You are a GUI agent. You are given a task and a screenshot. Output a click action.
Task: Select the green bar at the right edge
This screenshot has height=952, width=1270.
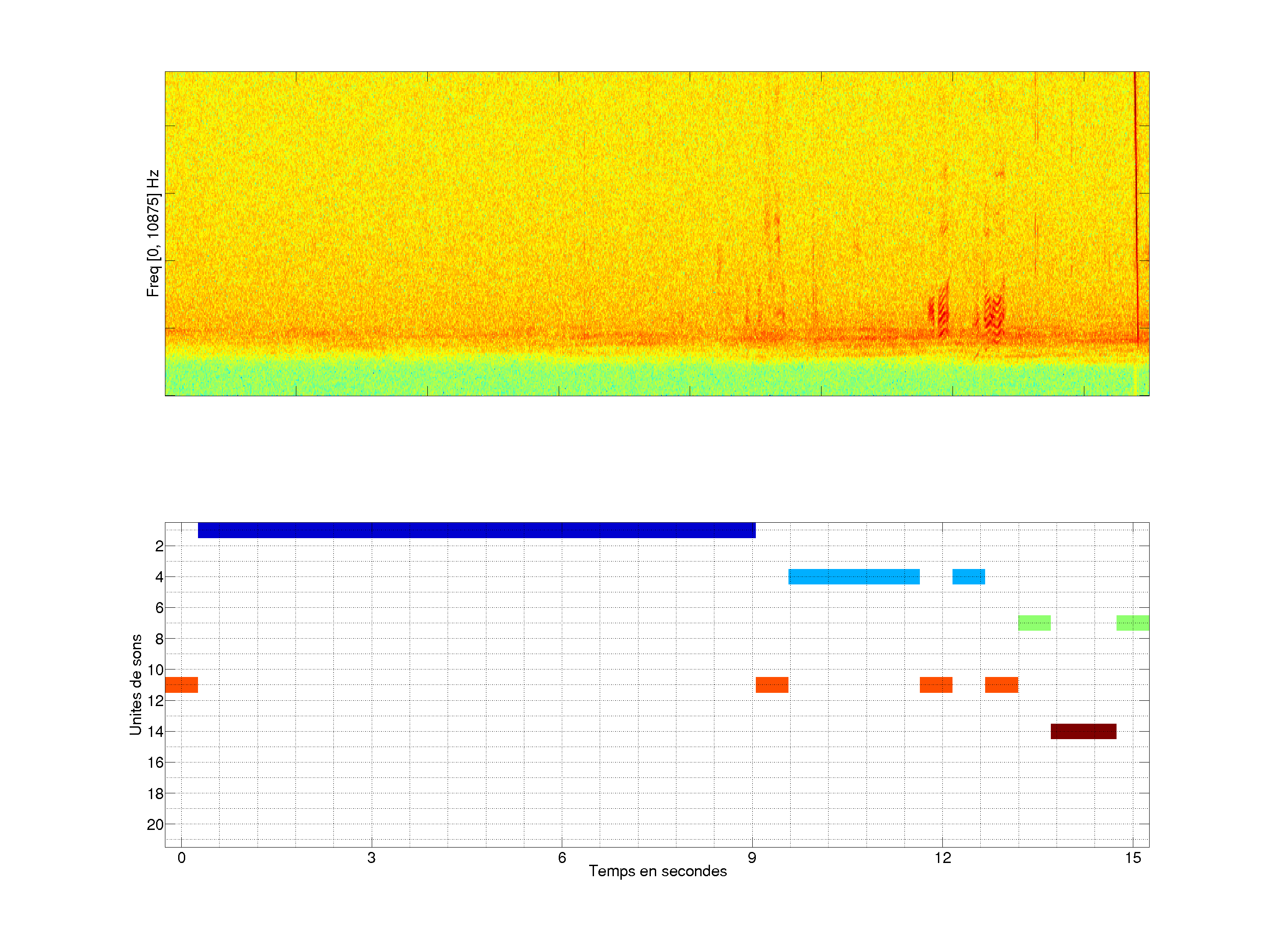tap(1132, 623)
